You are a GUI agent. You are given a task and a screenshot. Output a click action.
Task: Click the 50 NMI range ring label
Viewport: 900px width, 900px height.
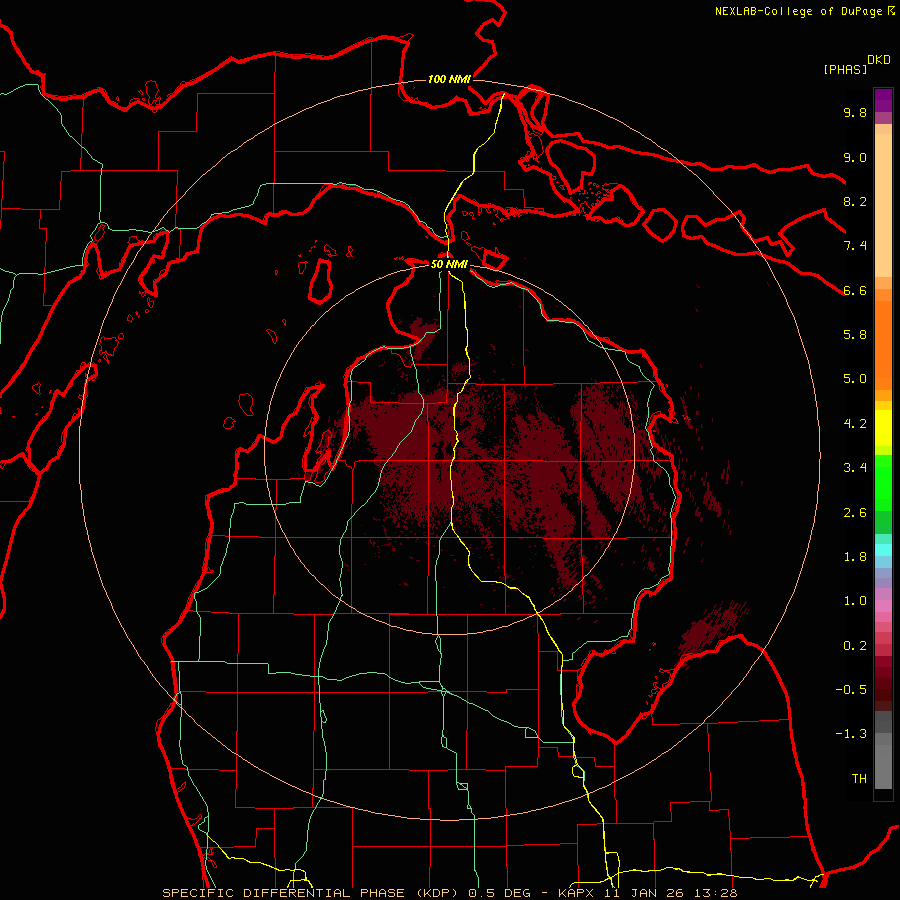tap(449, 264)
